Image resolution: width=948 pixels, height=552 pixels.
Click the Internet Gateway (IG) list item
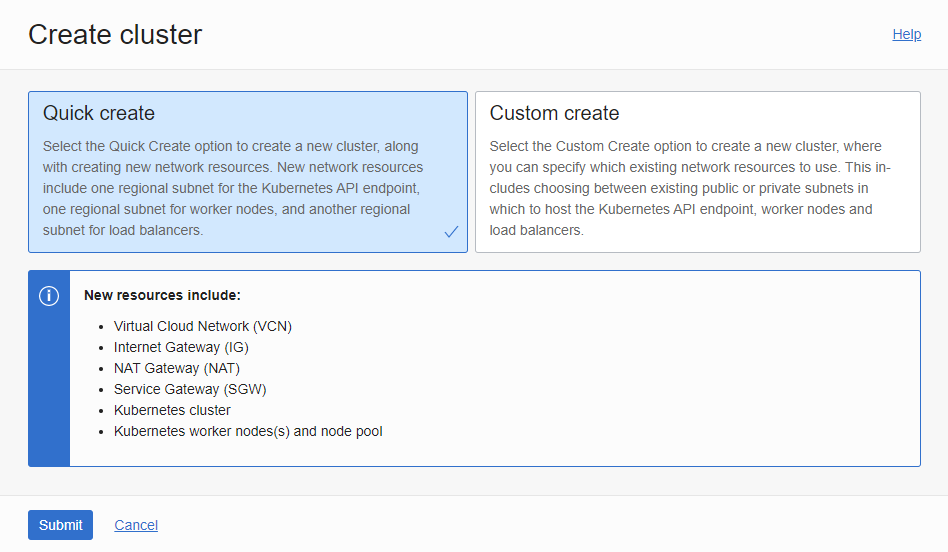coord(181,347)
